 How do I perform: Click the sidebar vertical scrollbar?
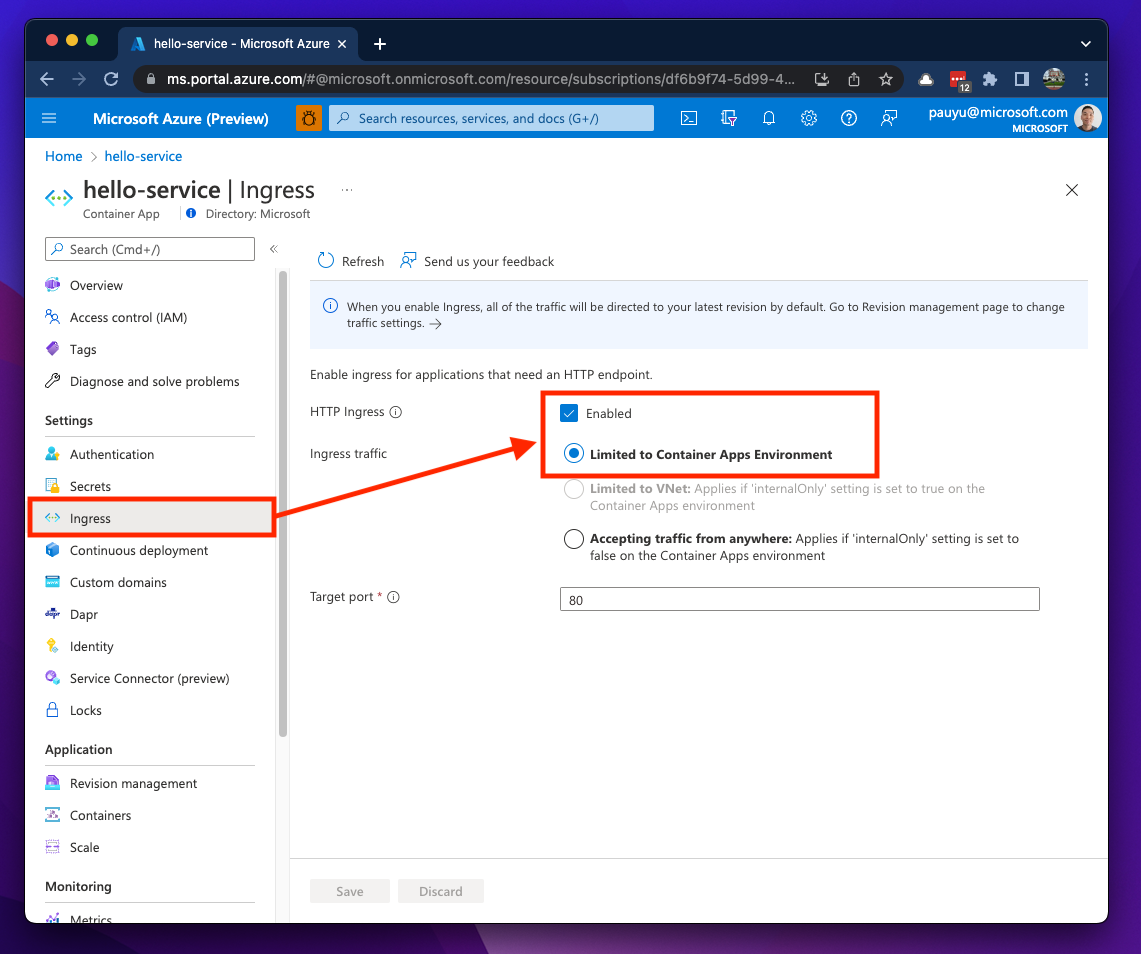(x=283, y=500)
